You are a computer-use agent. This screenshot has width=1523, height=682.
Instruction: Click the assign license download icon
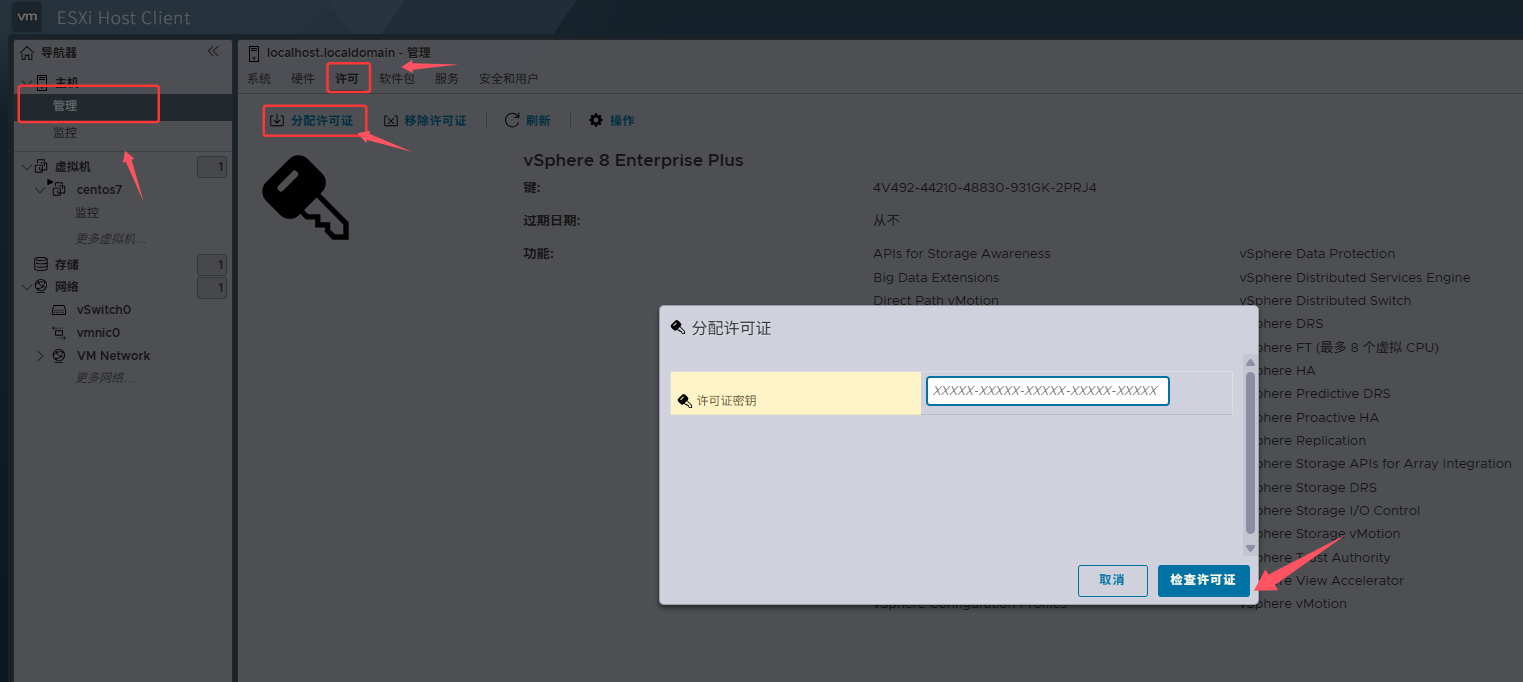coord(277,120)
